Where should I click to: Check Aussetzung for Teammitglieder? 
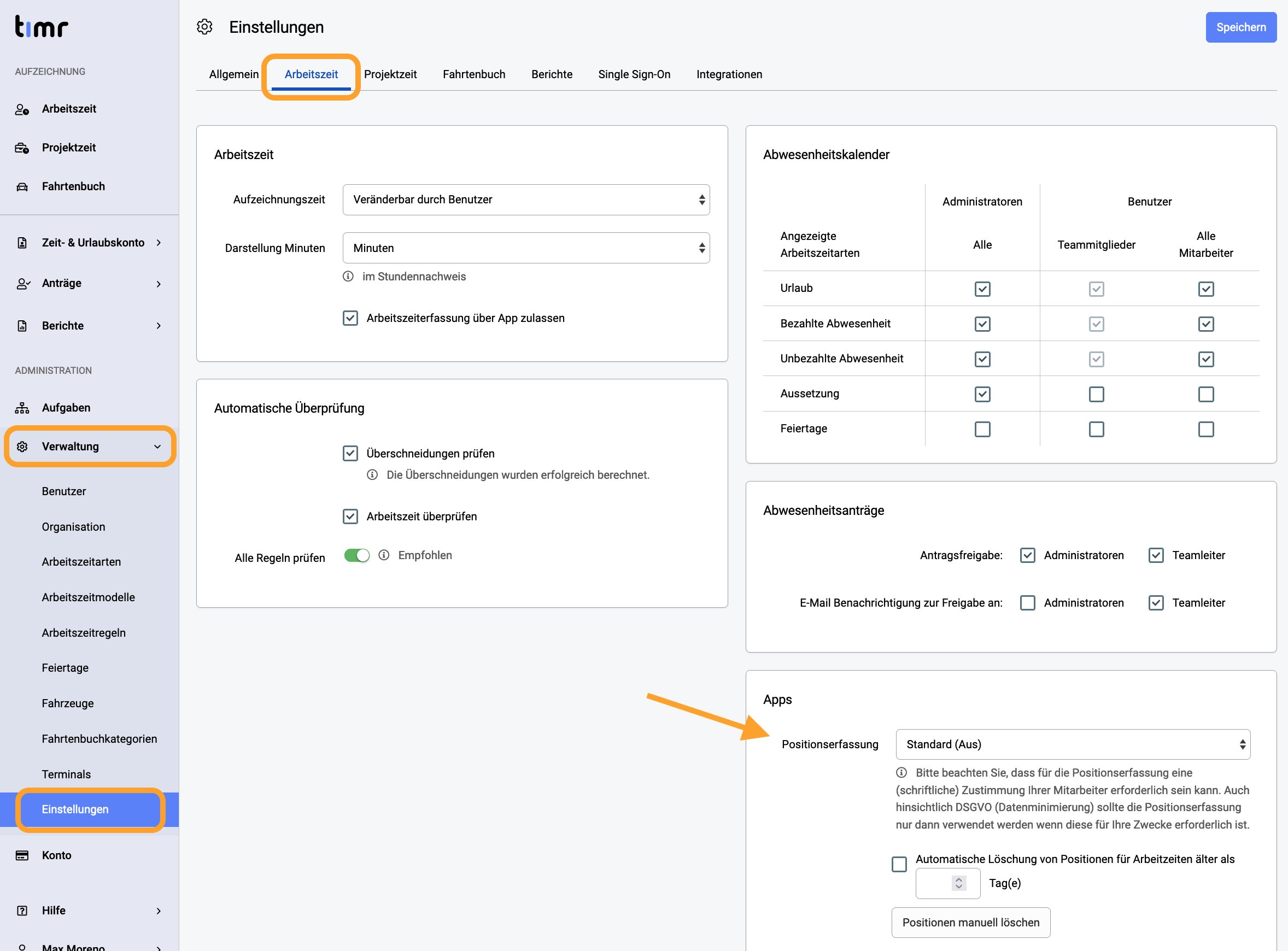[1096, 394]
